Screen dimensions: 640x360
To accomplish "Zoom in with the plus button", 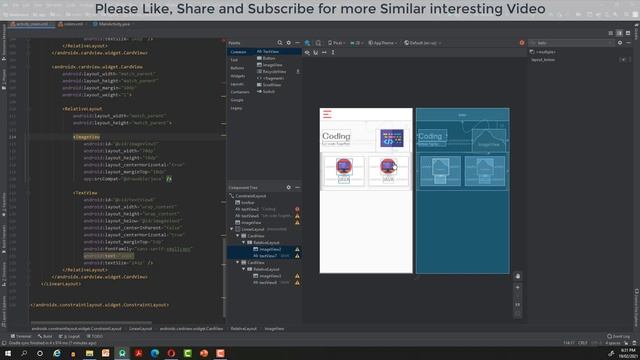I will click(x=518, y=287).
